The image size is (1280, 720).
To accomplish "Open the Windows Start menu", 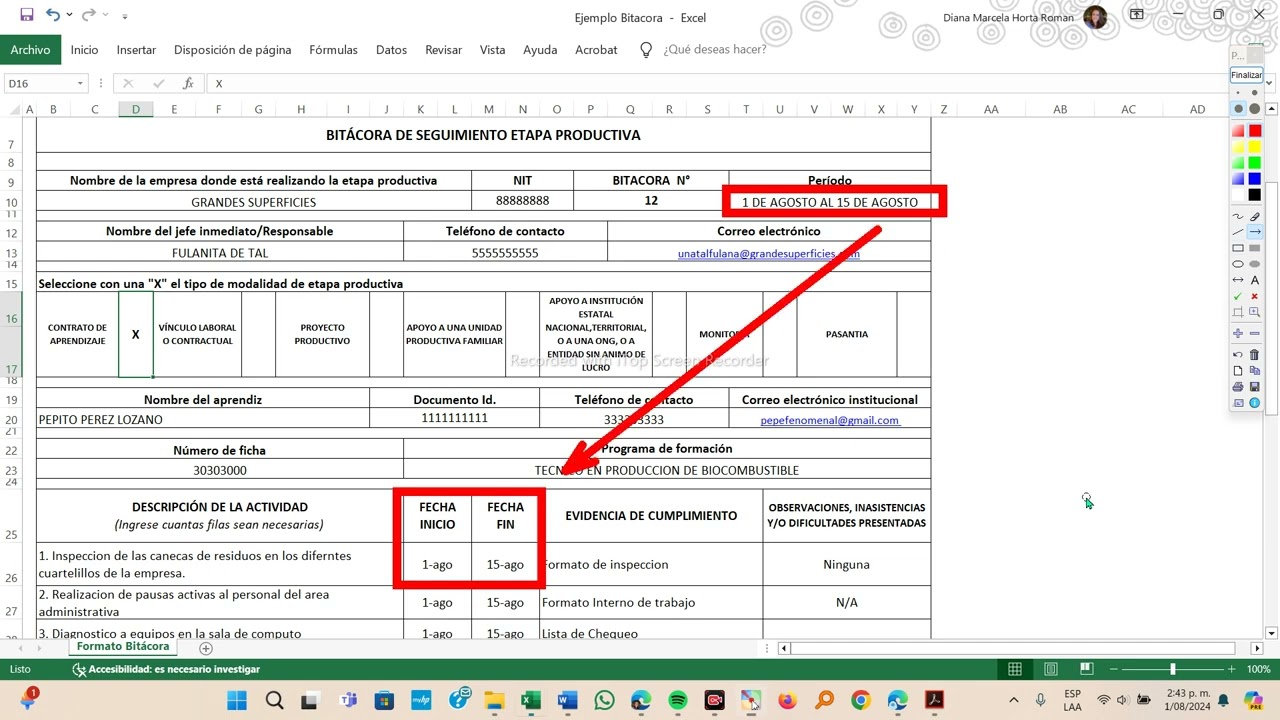I will (x=237, y=700).
